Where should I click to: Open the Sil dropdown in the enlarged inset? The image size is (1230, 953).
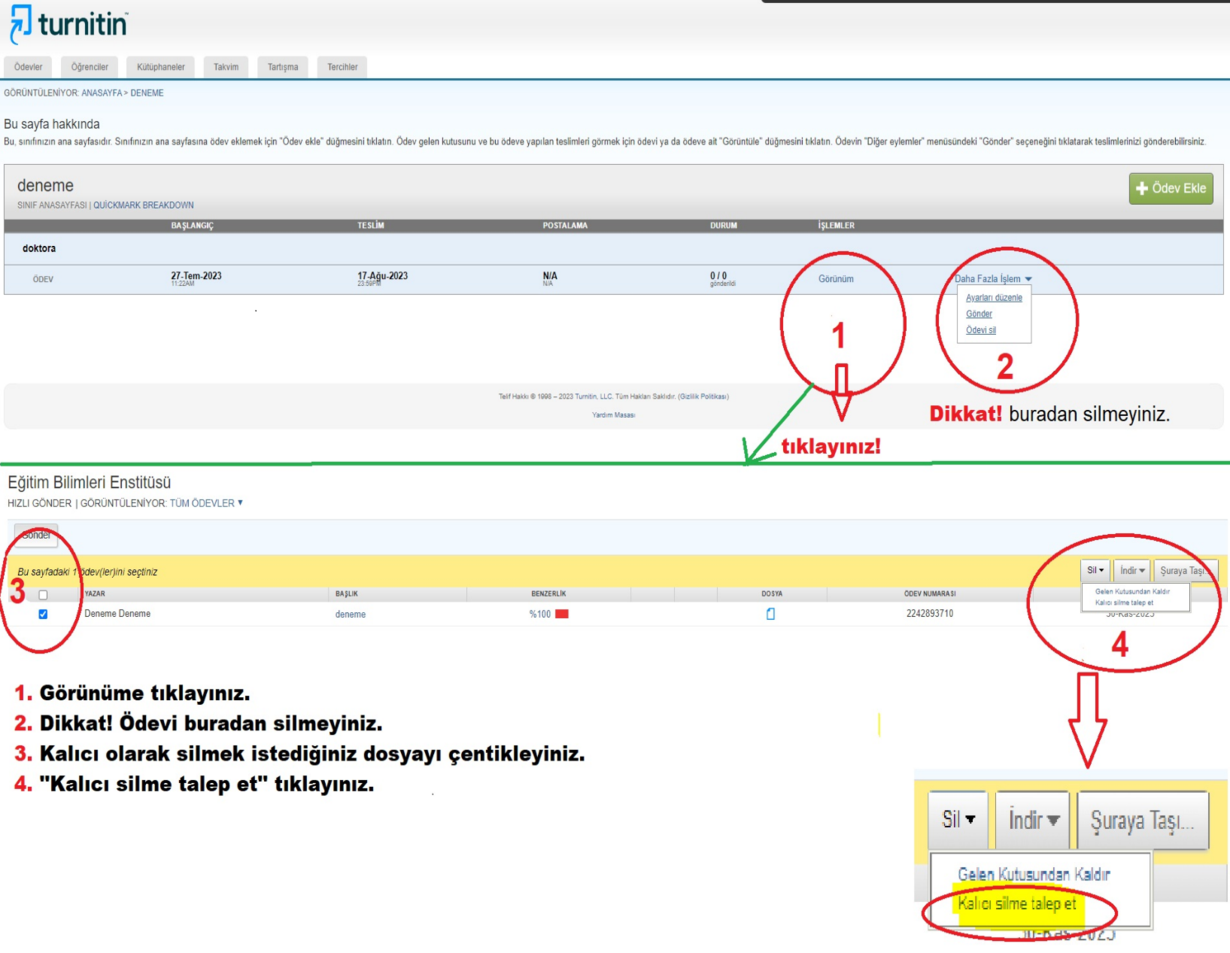(x=959, y=821)
